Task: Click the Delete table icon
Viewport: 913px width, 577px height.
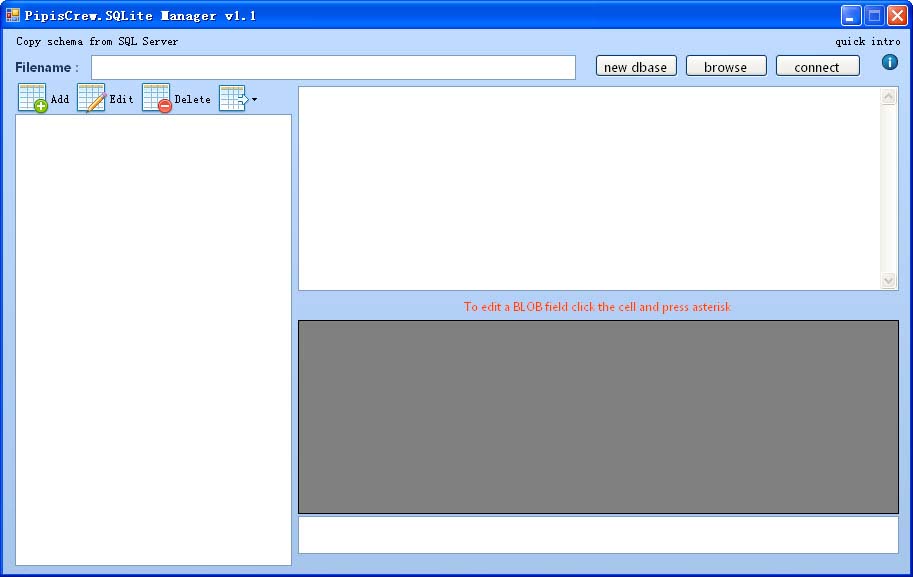Action: [x=157, y=98]
